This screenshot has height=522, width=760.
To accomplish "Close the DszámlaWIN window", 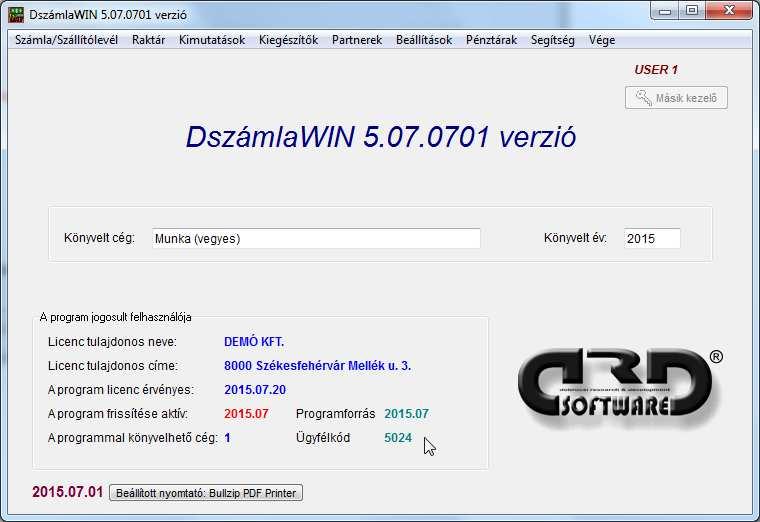I will tap(728, 11).
